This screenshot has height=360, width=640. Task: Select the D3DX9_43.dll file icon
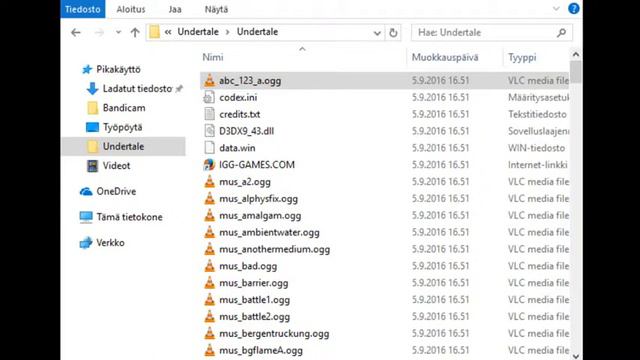click(209, 131)
